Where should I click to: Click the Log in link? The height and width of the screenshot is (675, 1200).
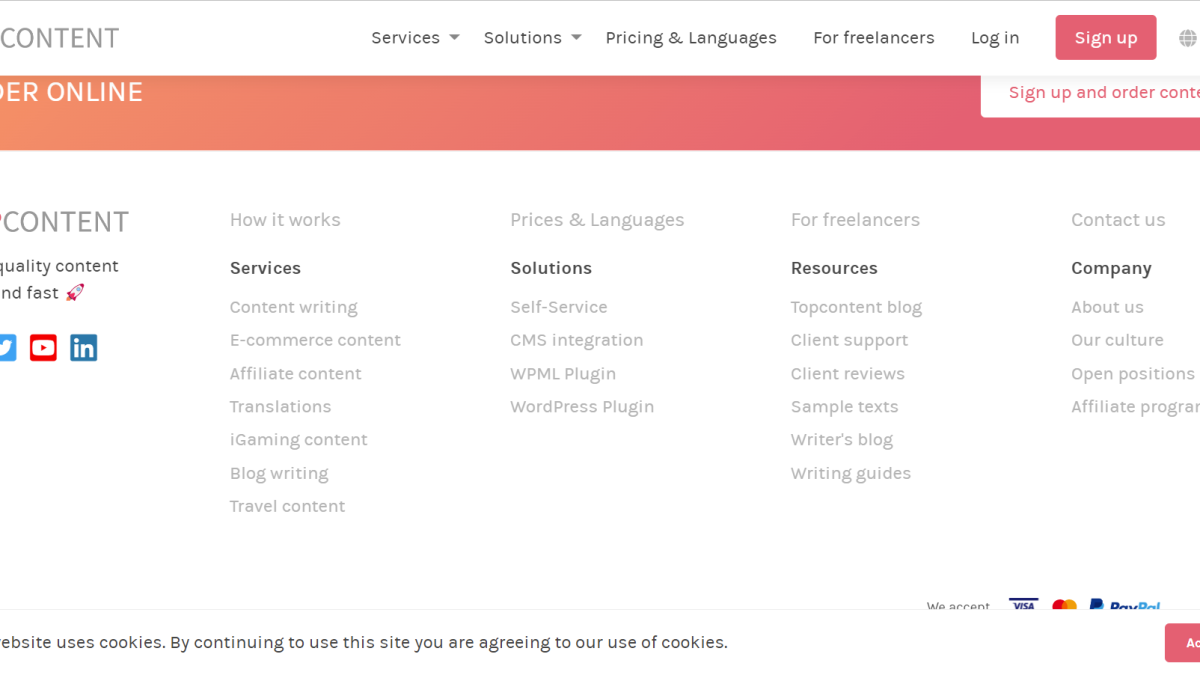tap(995, 38)
